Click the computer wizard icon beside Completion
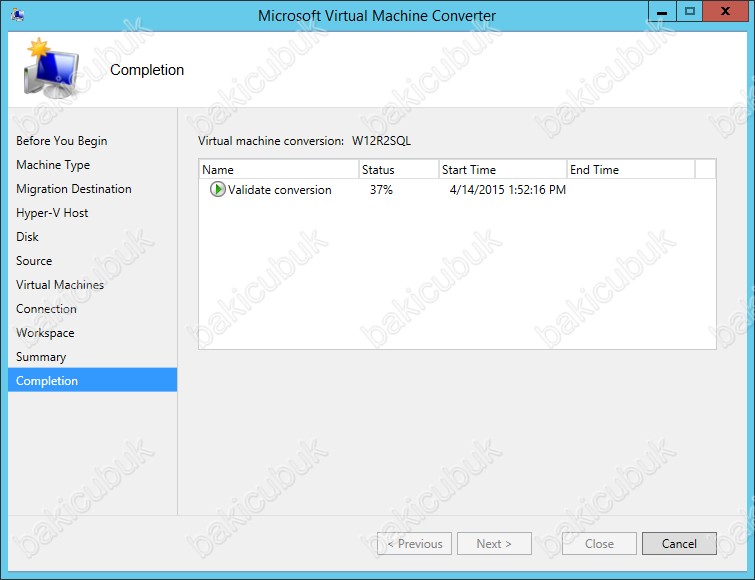Image resolution: width=755 pixels, height=580 pixels. 51,69
